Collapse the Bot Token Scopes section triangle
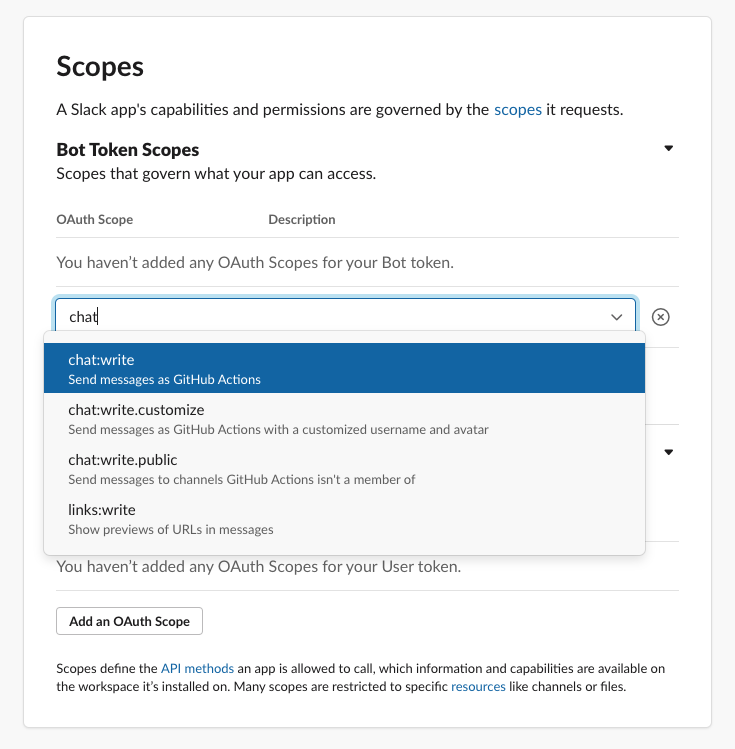Screen dimensions: 735x749 [669, 149]
